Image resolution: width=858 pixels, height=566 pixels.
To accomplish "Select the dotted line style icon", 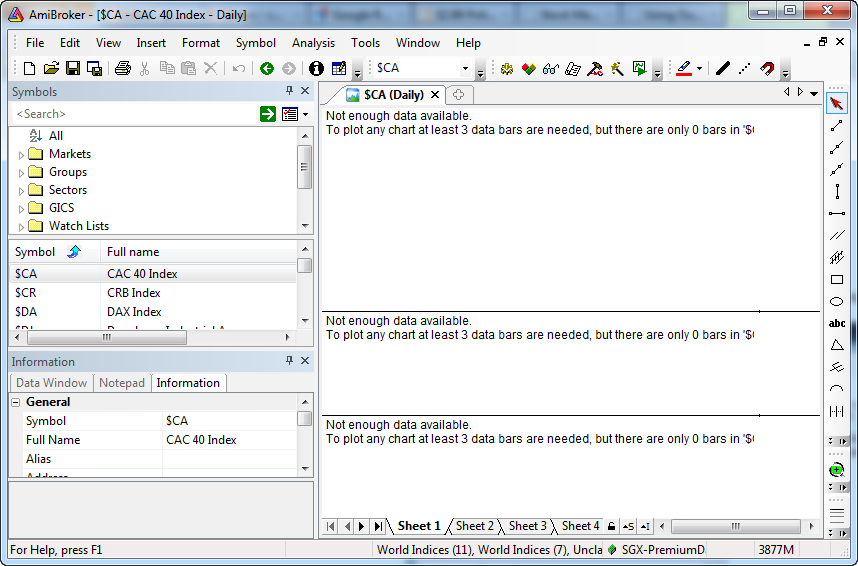I will tap(744, 68).
